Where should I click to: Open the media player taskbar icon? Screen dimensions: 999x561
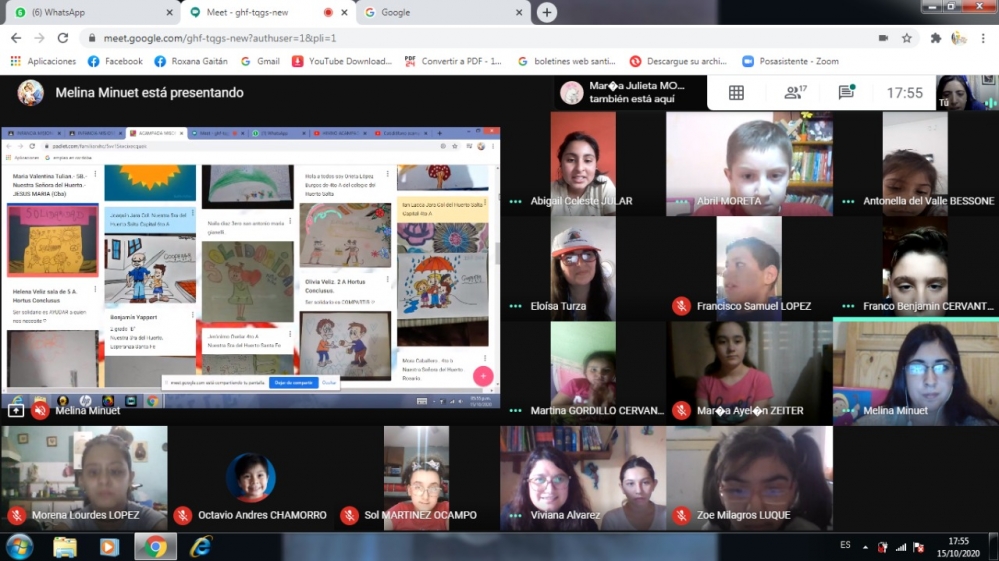pyautogui.click(x=109, y=547)
